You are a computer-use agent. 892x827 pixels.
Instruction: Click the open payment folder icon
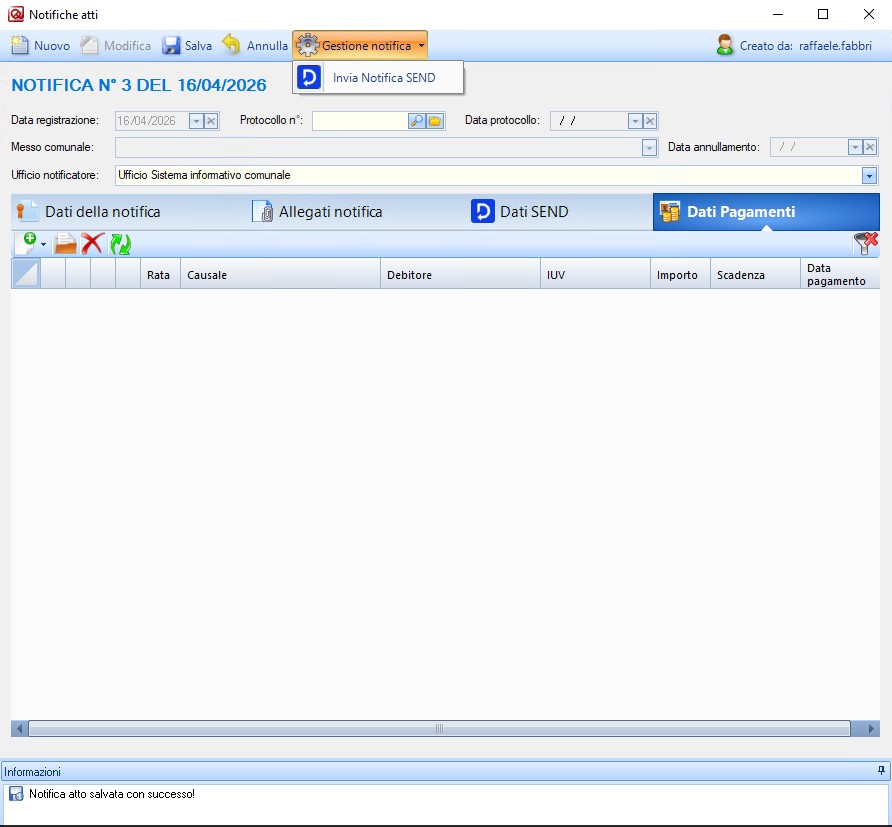(x=65, y=243)
